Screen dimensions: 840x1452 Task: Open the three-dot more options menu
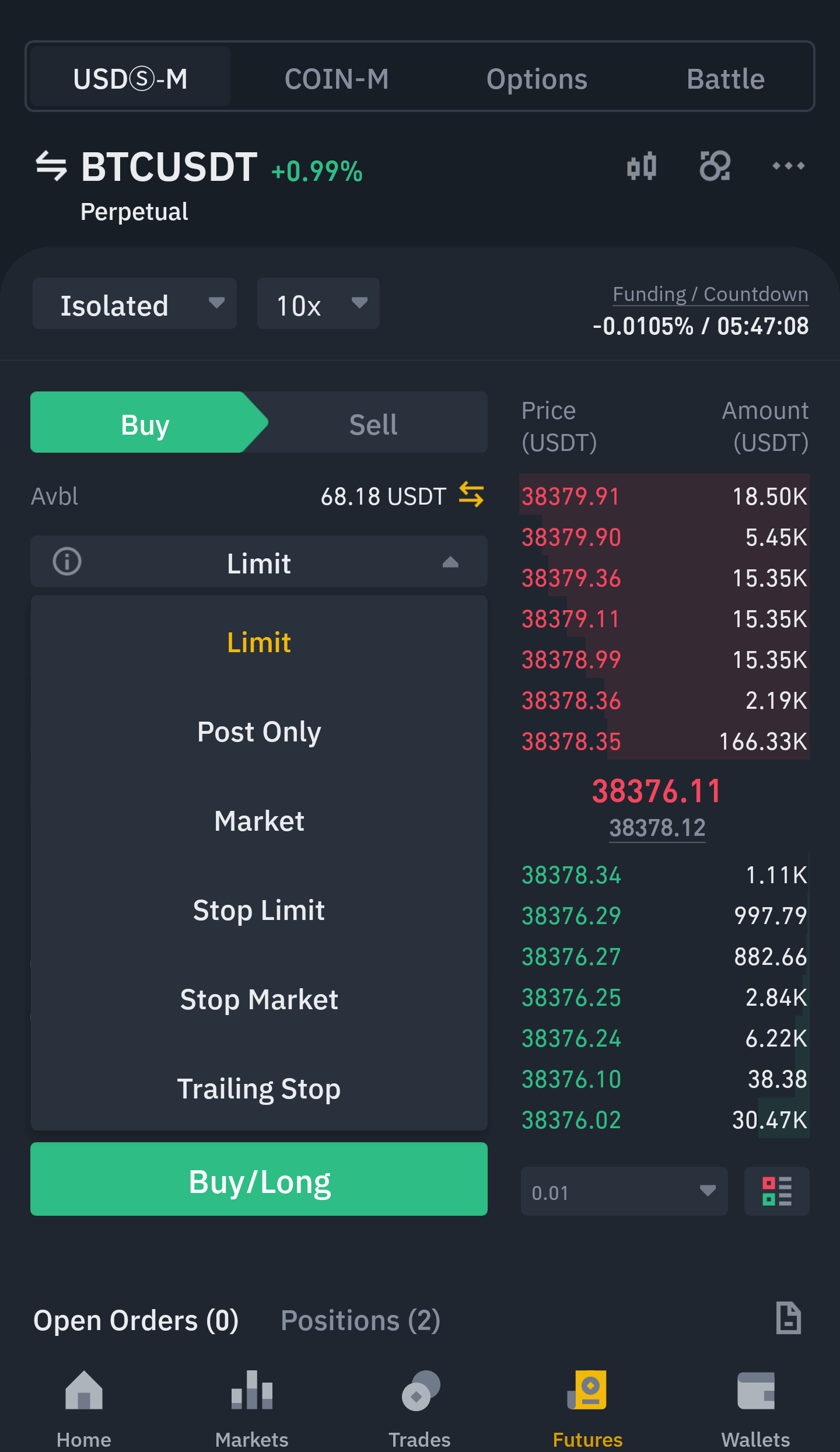[x=788, y=166]
